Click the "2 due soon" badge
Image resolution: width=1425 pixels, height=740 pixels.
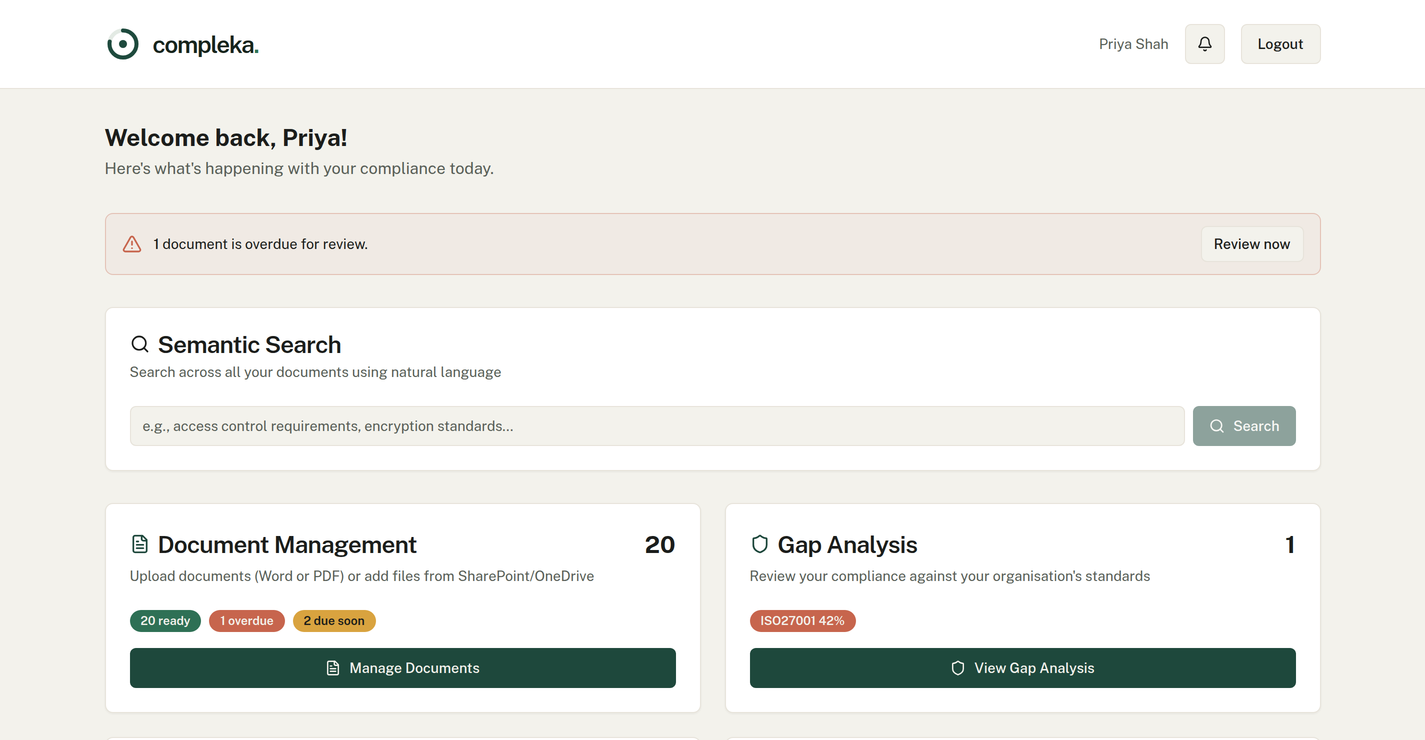(x=334, y=621)
